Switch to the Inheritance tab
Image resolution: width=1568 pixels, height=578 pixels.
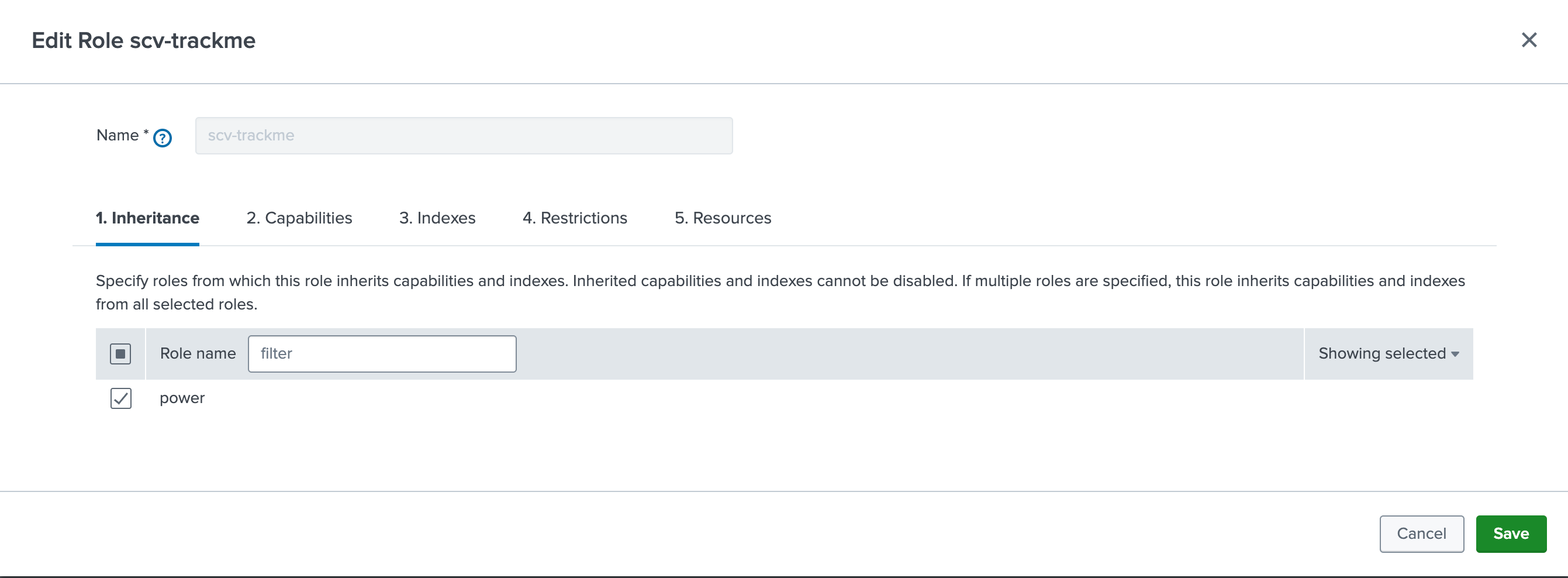pyautogui.click(x=147, y=218)
